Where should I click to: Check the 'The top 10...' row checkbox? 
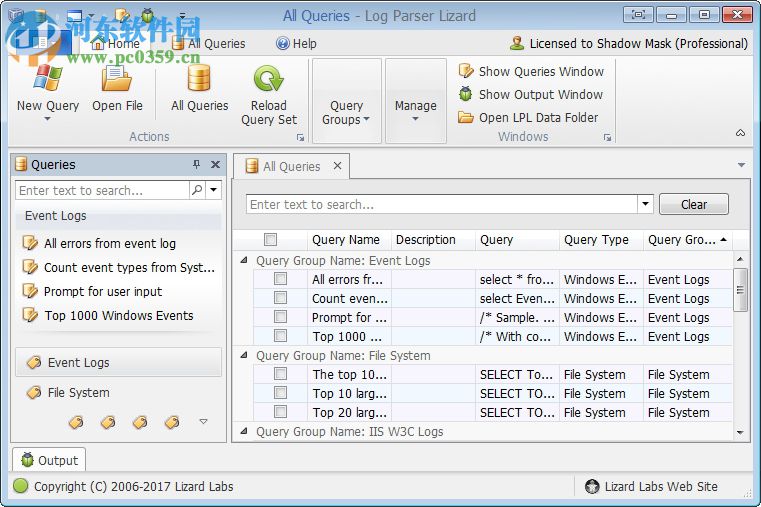281,374
